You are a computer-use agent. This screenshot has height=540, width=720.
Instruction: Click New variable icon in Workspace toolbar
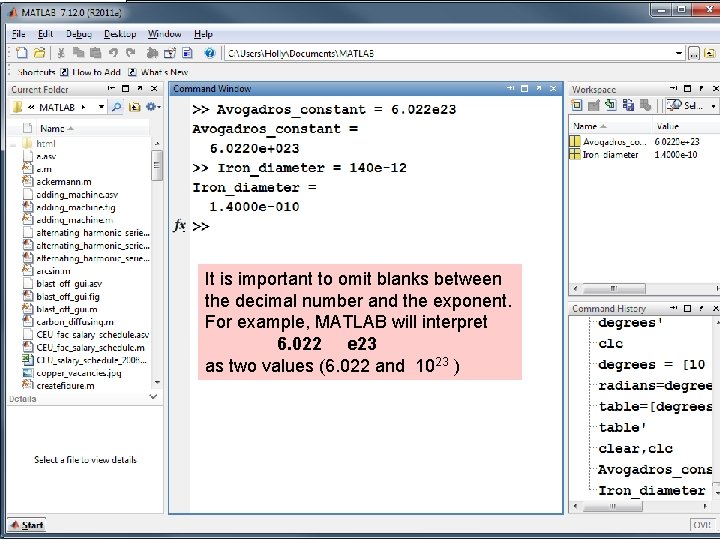576,105
